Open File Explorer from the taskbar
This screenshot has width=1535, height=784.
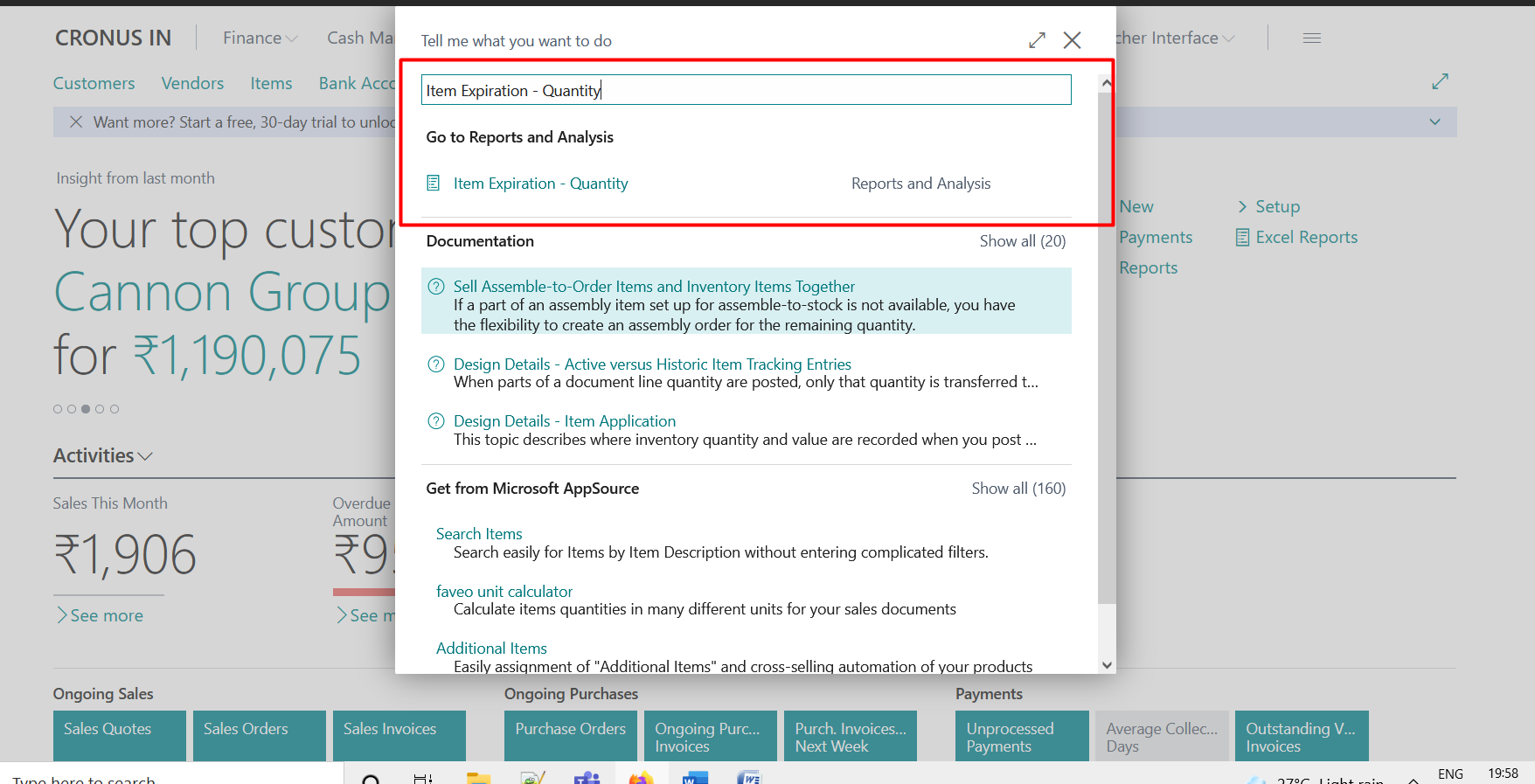click(x=478, y=778)
